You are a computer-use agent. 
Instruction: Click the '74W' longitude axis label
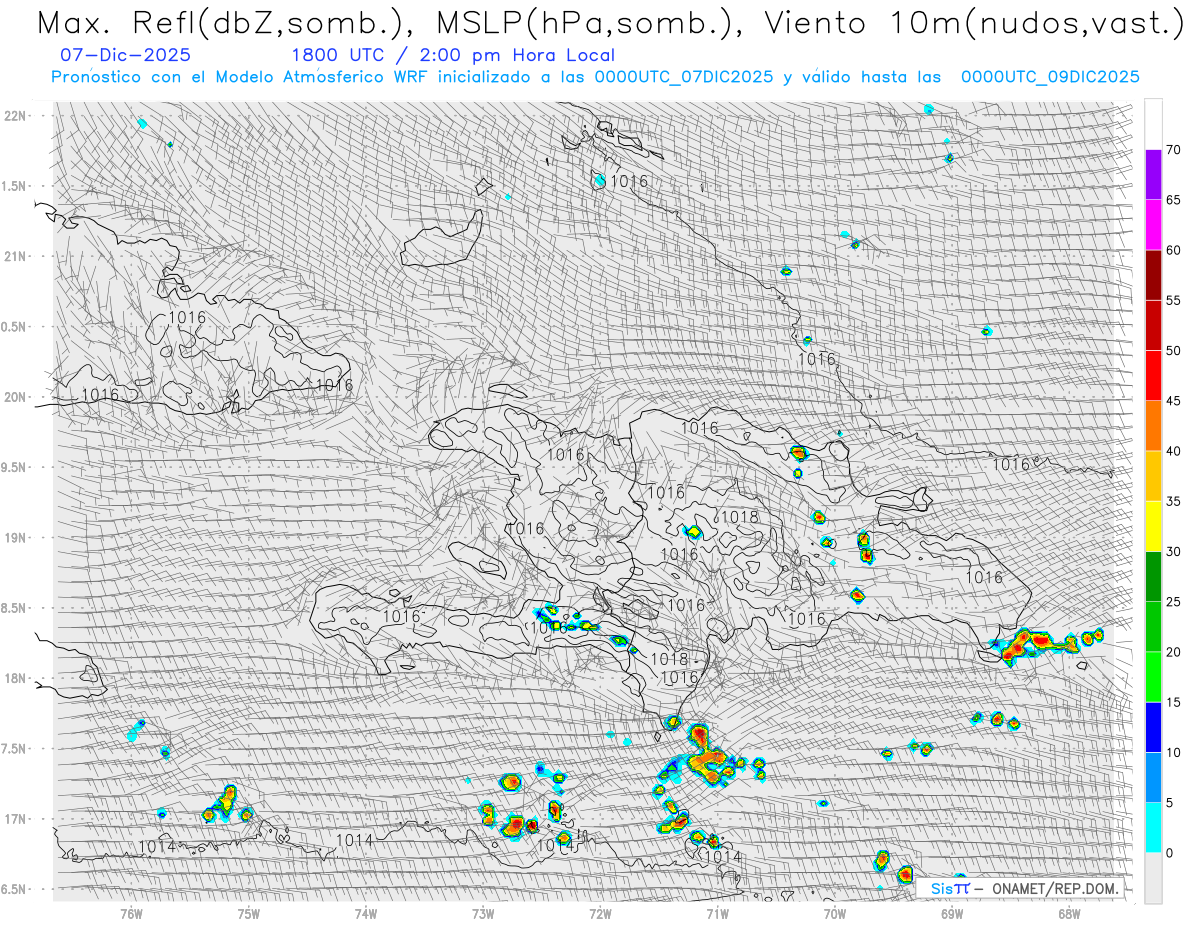tap(366, 913)
